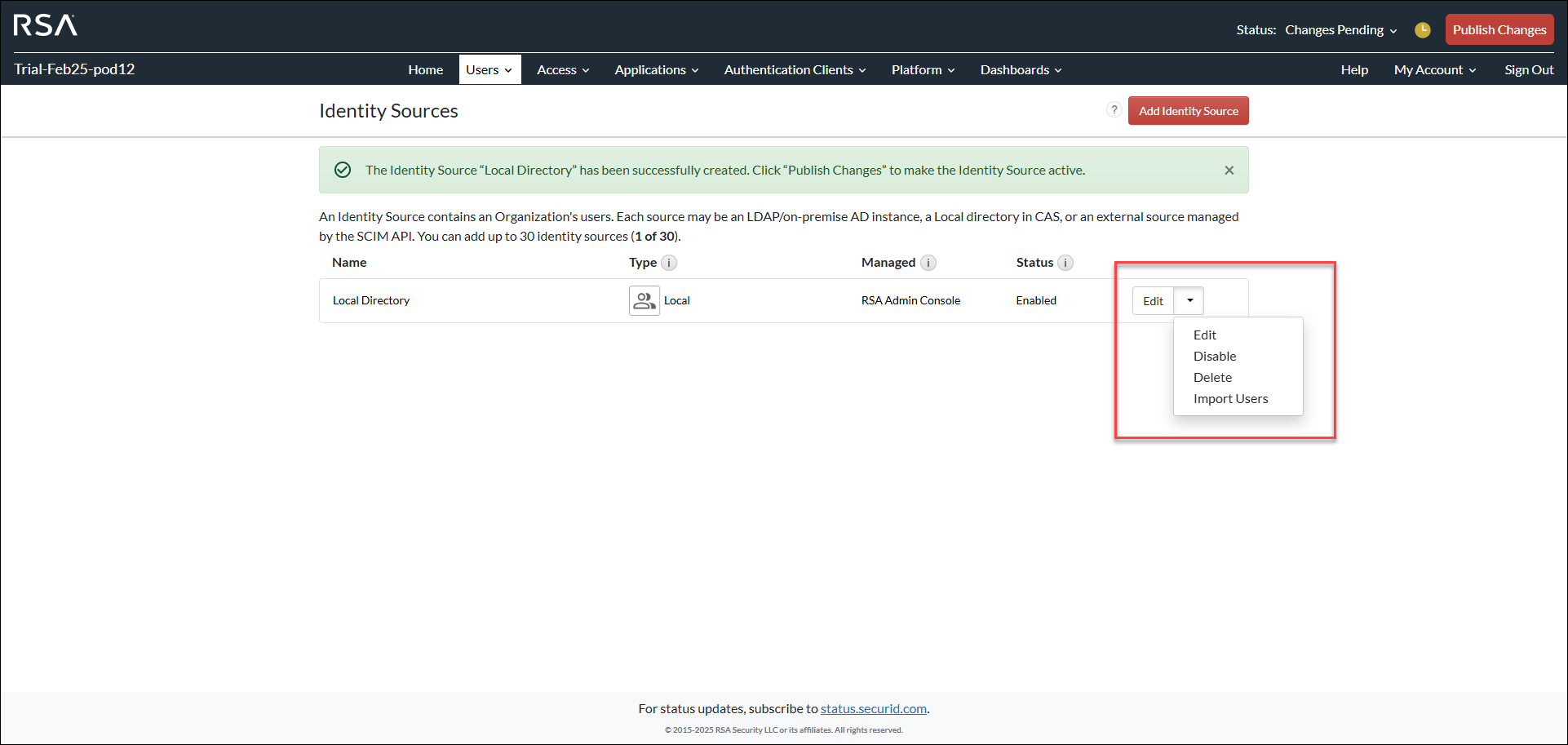Viewport: 1568px width, 745px height.
Task: Click the green checkmark in the success banner
Action: click(343, 170)
